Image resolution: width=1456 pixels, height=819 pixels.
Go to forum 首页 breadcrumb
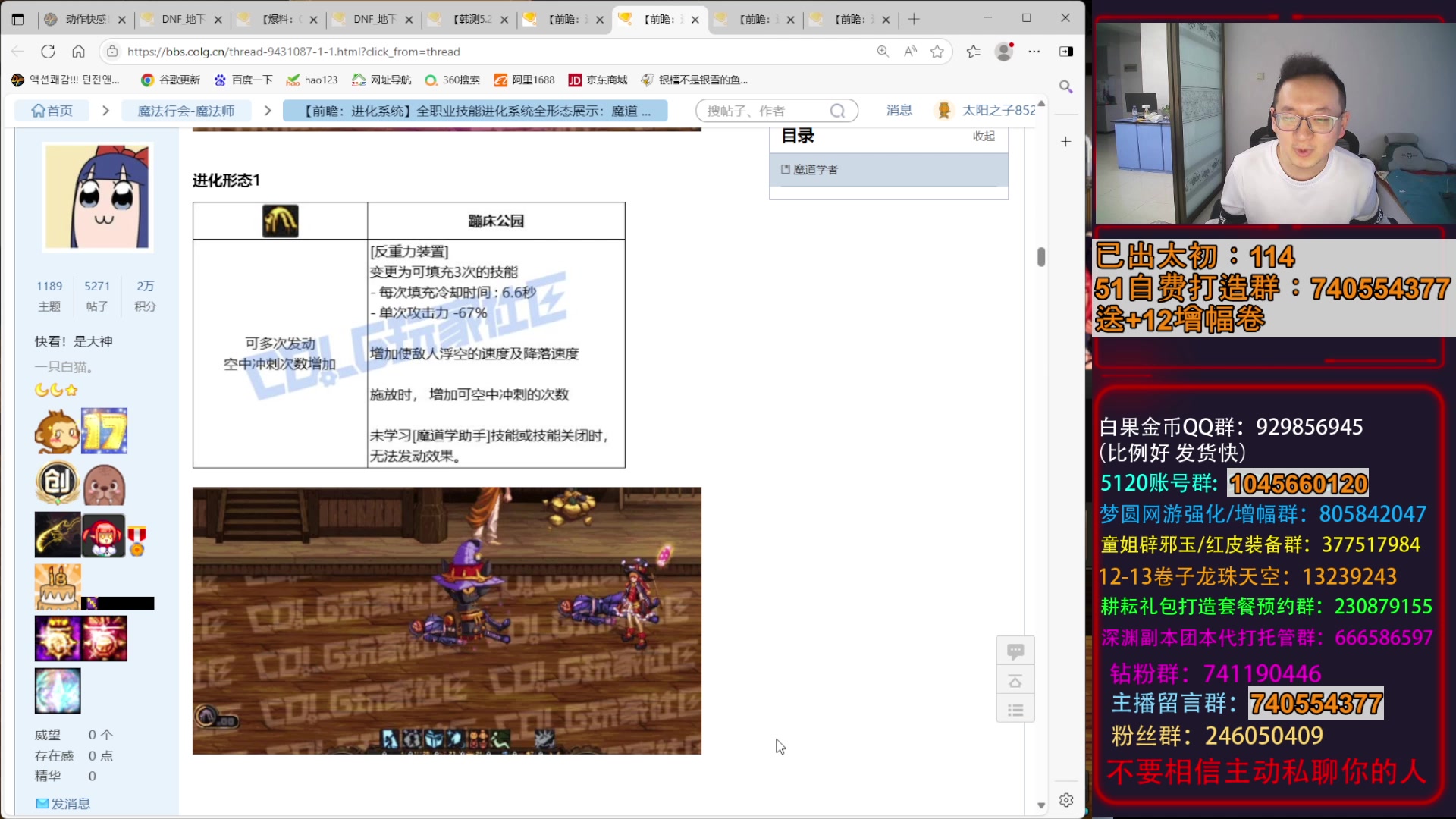(x=52, y=111)
